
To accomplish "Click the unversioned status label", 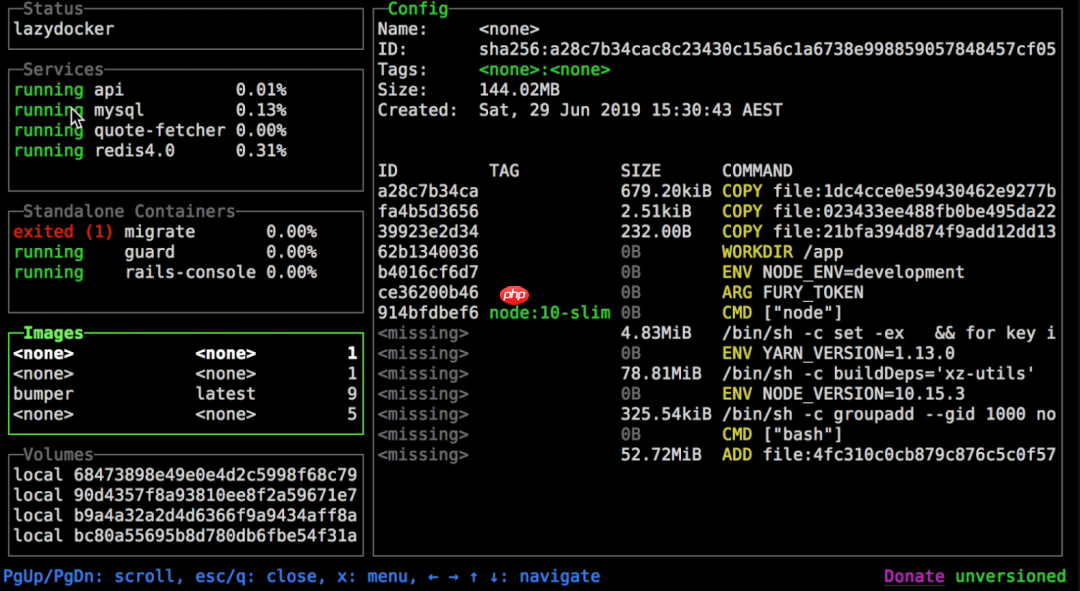I will [1010, 576].
